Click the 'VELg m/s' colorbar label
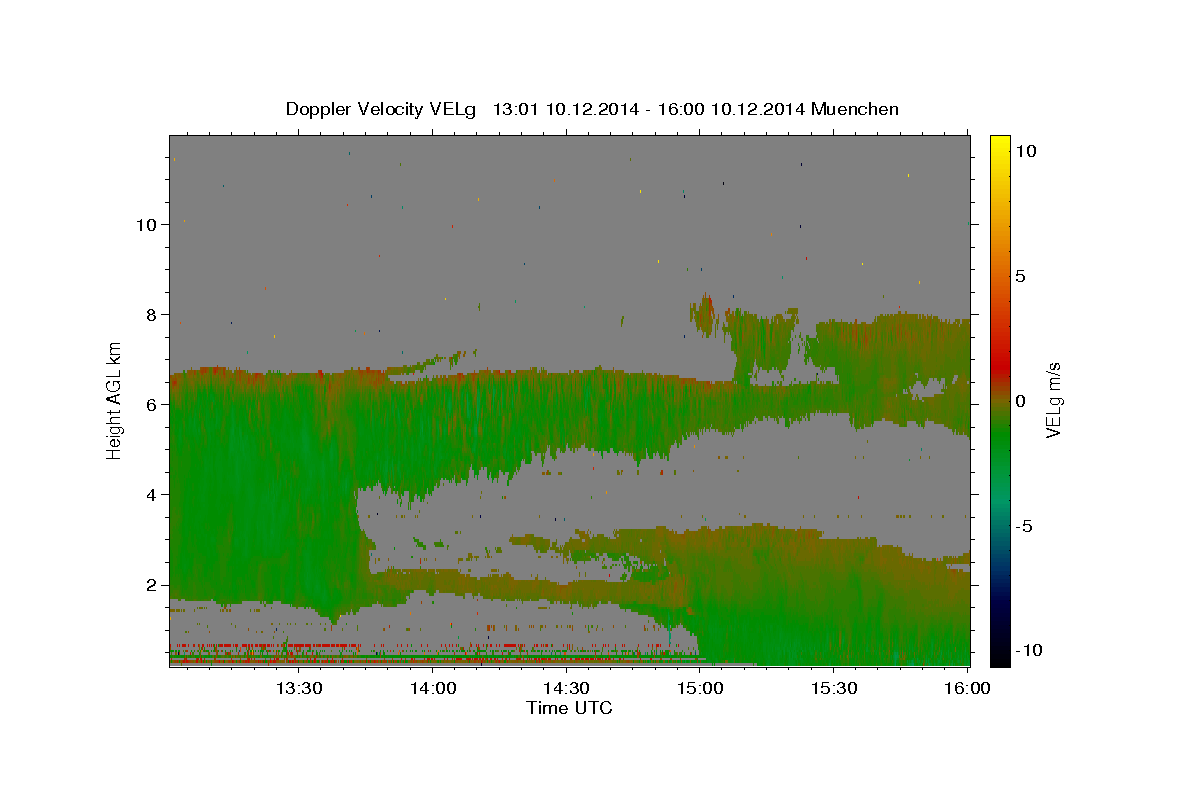This screenshot has height=800, width=1200. (1054, 400)
